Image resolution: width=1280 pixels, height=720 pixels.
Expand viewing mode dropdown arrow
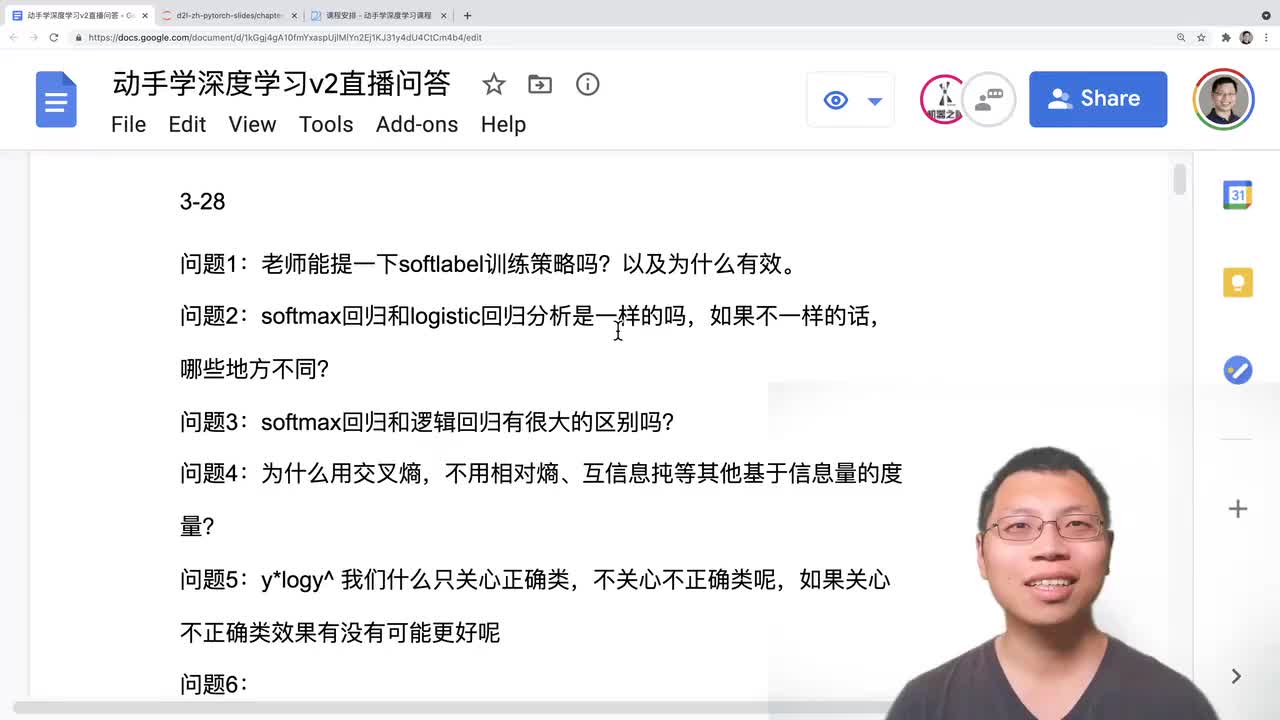(x=875, y=101)
